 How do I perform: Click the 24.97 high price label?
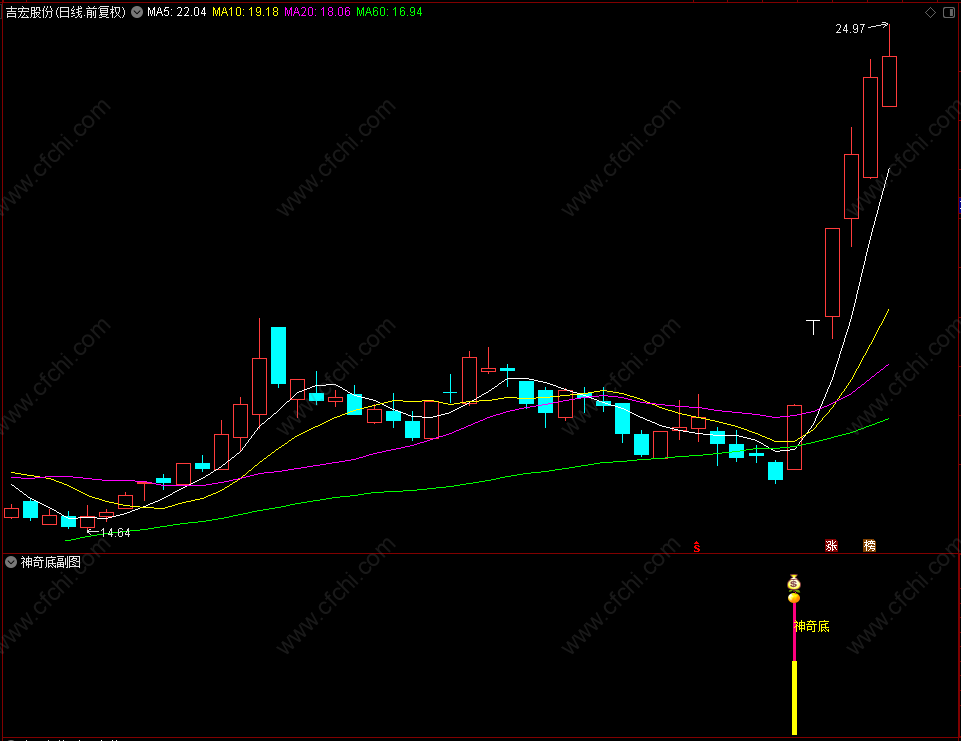(x=850, y=29)
